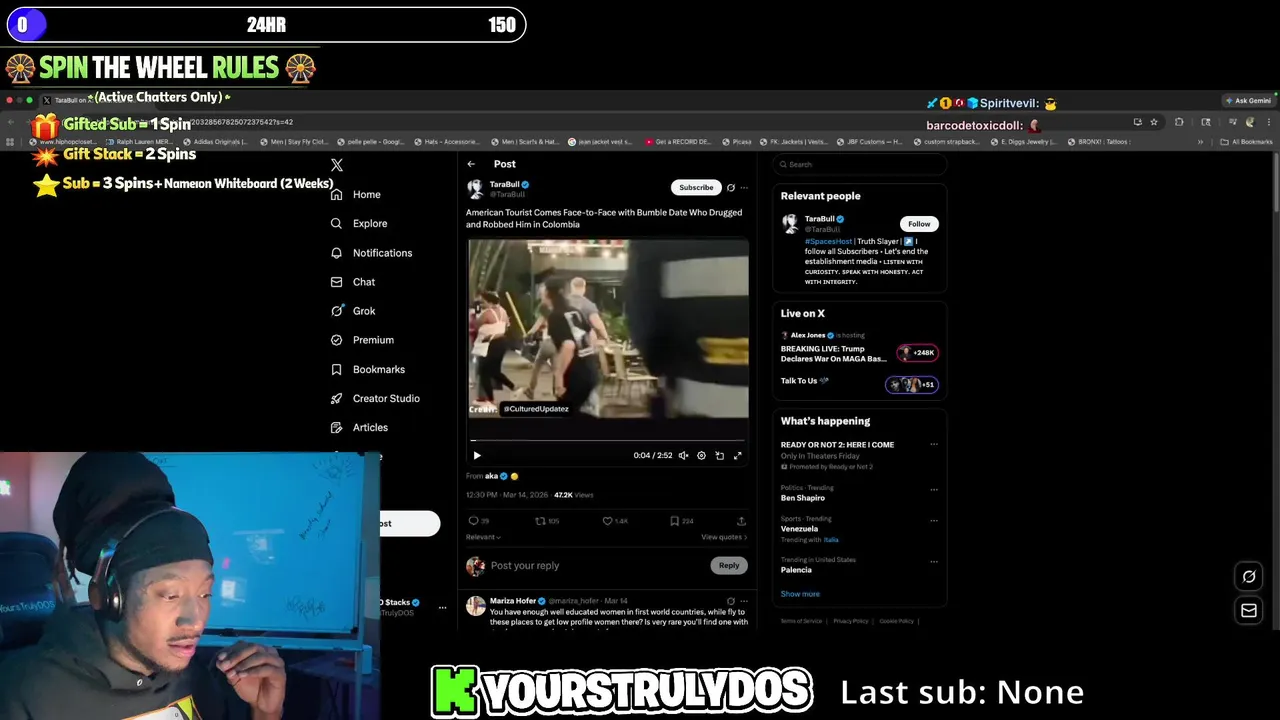Click the Reply button
The height and width of the screenshot is (720, 1280).
click(x=729, y=565)
